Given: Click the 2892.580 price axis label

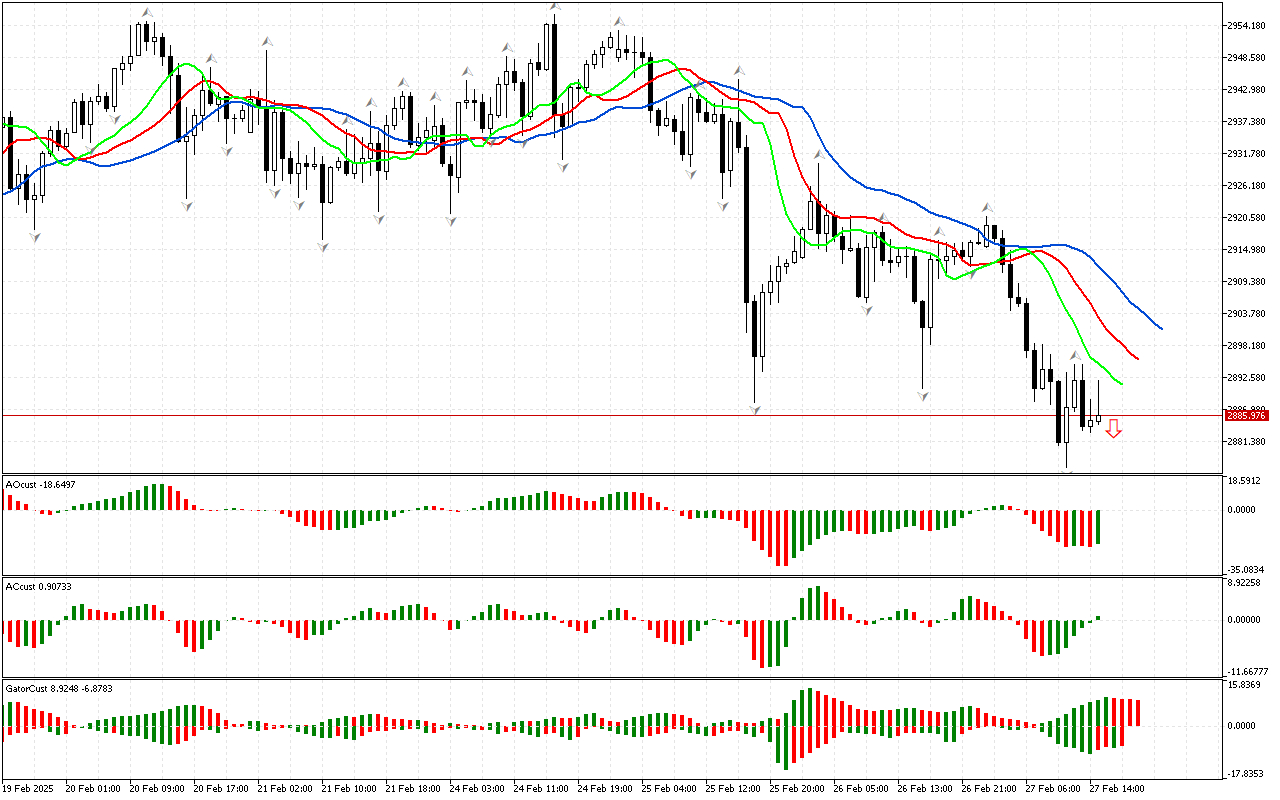Looking at the screenshot, I should [x=1246, y=377].
